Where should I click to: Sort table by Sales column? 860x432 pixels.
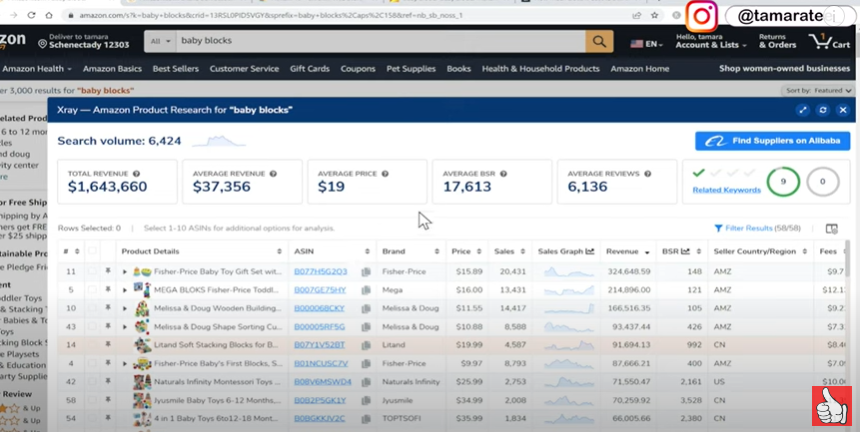[x=509, y=252]
